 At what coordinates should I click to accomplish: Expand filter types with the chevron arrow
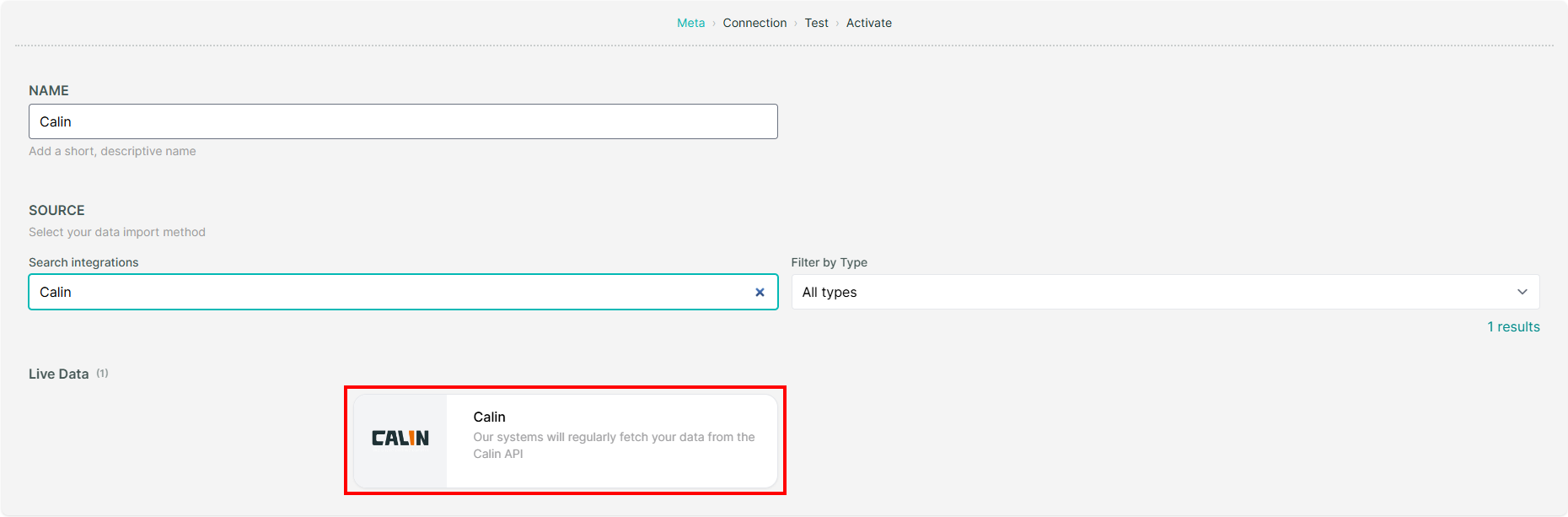pos(1522,292)
